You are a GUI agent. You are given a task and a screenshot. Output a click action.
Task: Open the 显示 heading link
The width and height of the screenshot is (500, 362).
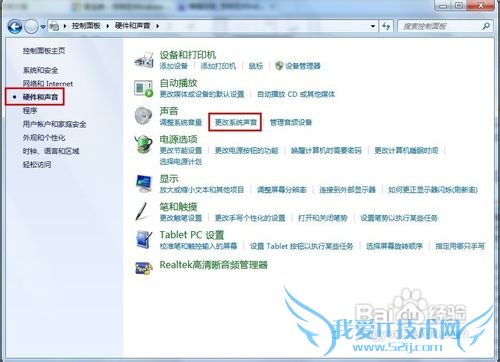[169, 179]
